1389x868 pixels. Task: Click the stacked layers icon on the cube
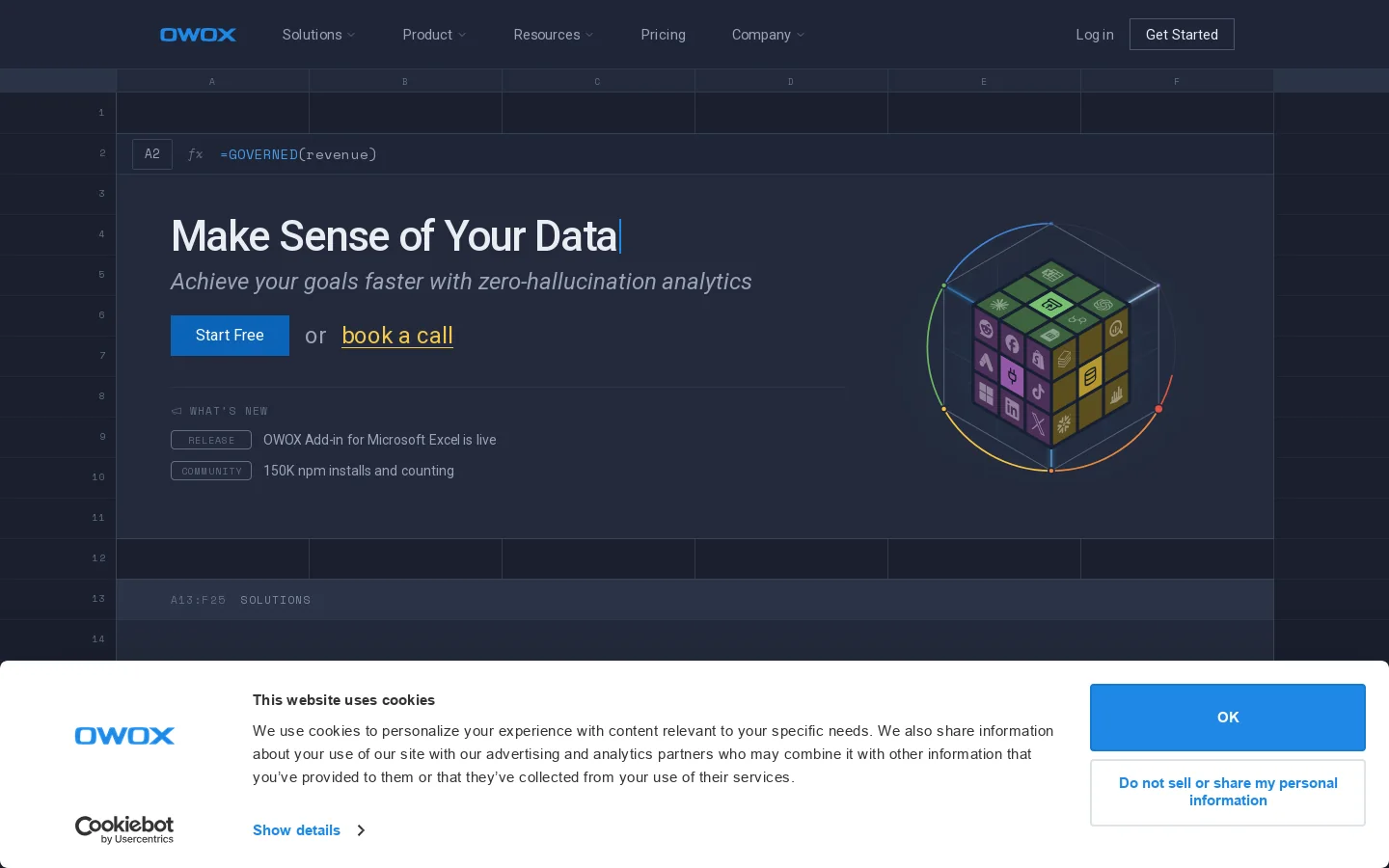[1064, 359]
